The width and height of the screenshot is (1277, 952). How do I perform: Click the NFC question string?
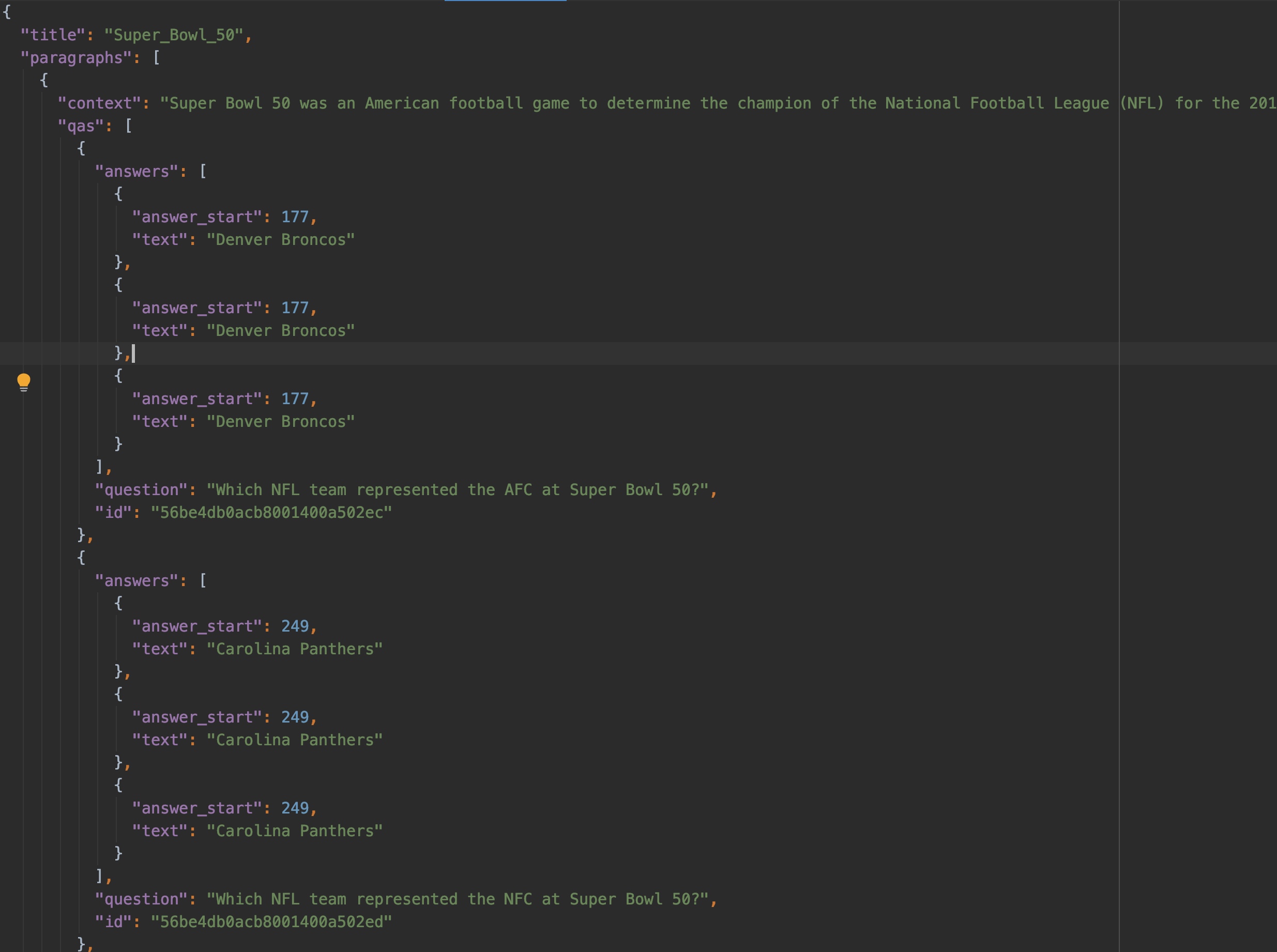459,899
